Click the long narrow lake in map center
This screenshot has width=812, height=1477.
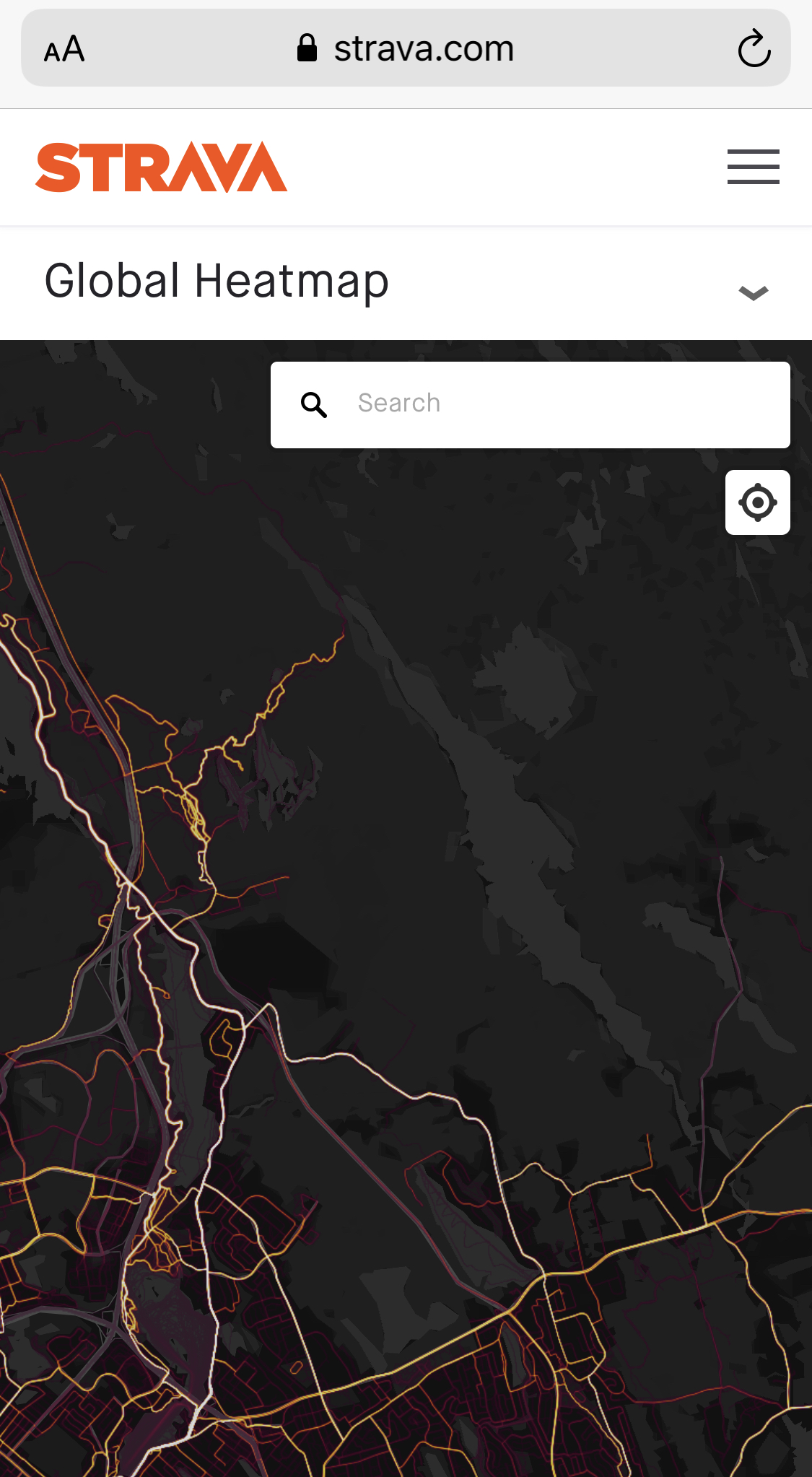coord(505,830)
